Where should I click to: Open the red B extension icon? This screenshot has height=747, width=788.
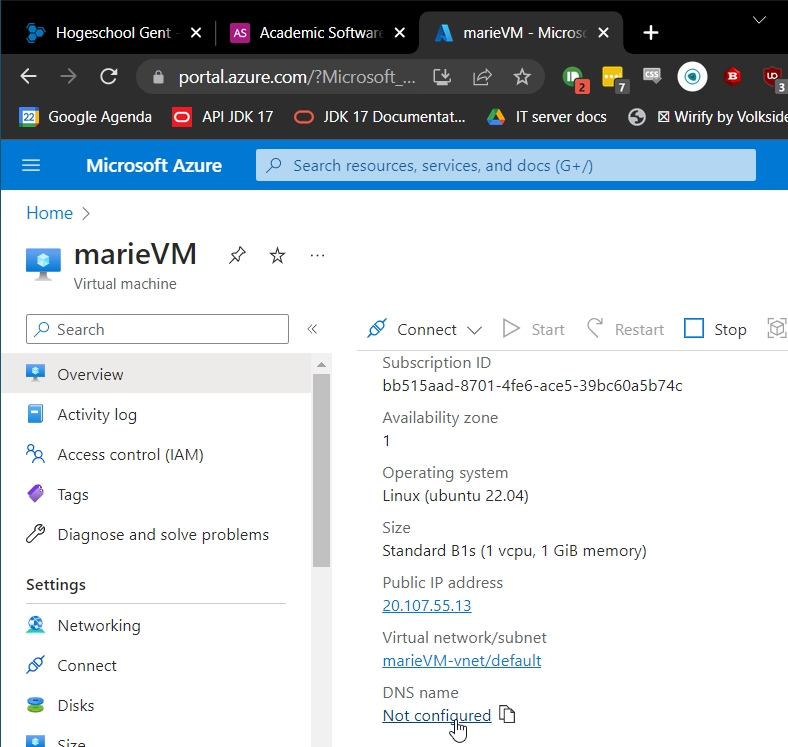(732, 77)
